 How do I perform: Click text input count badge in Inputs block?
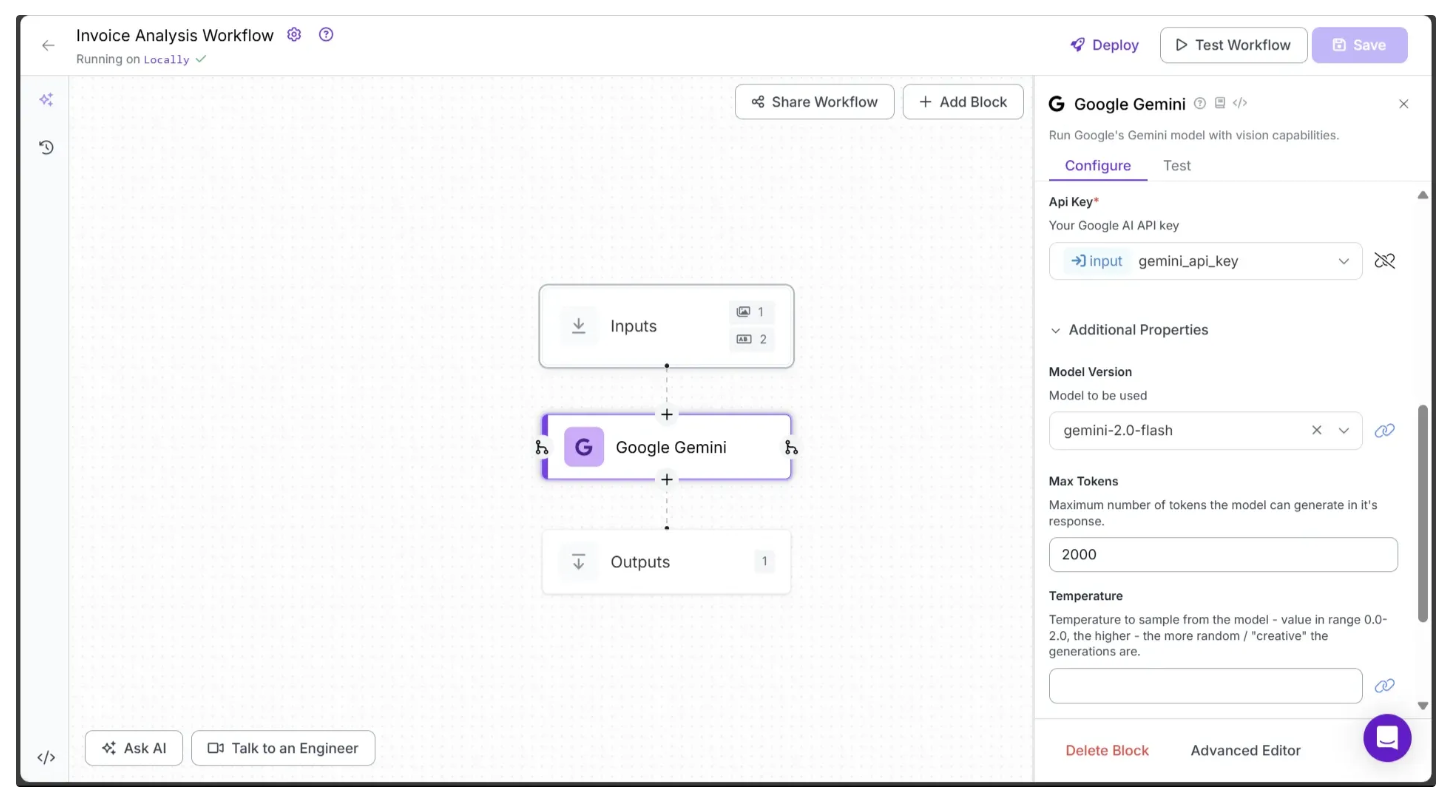tap(751, 340)
